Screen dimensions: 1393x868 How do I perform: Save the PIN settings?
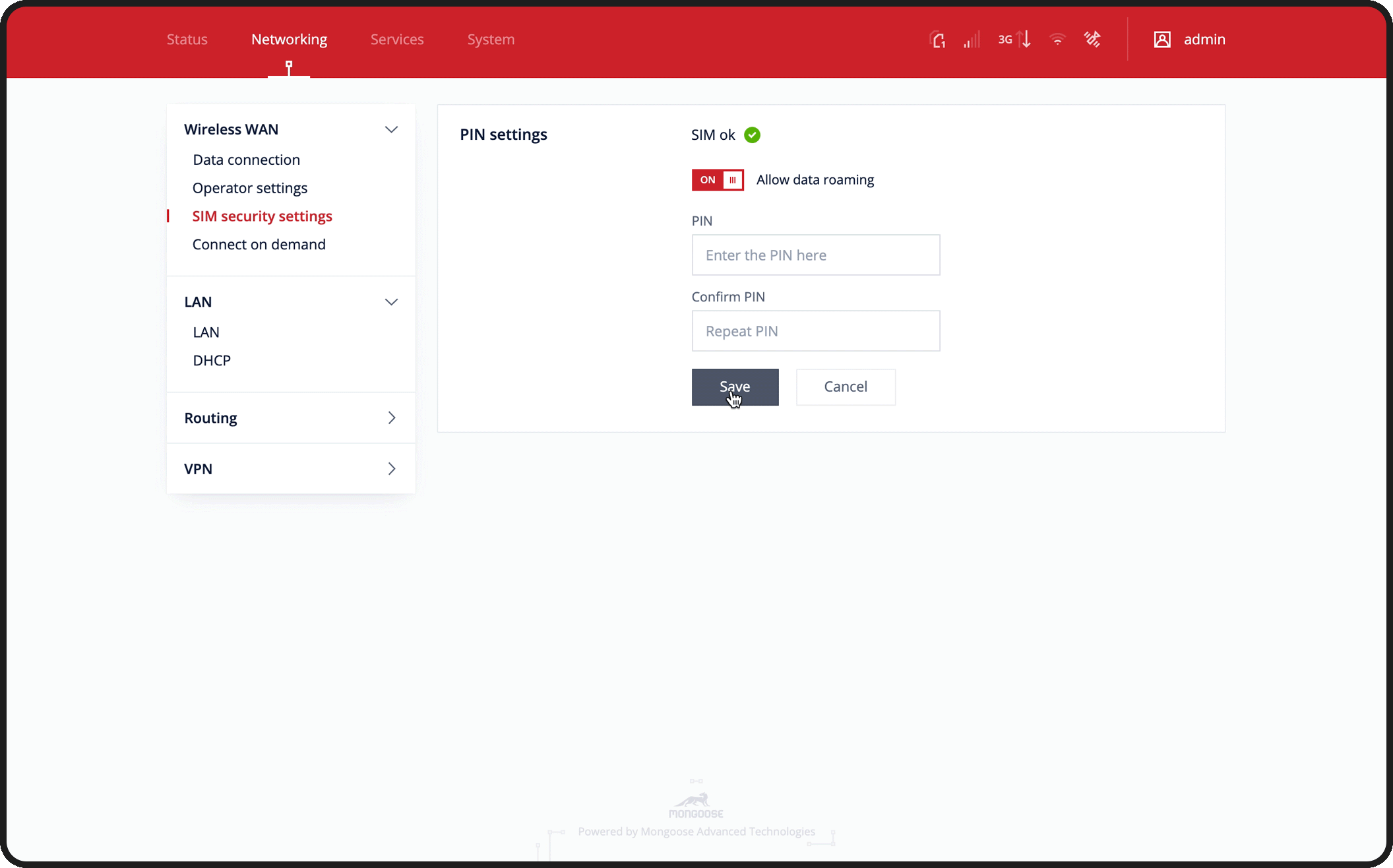(735, 387)
